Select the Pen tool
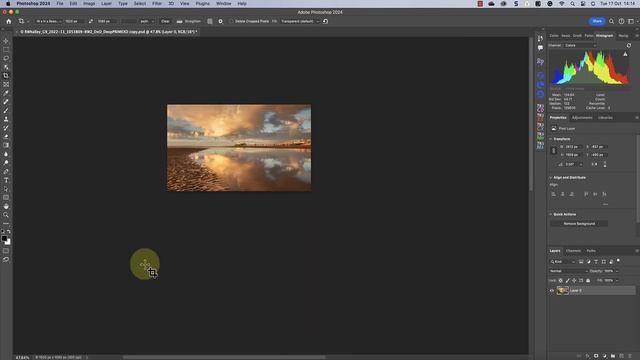 coord(6,171)
